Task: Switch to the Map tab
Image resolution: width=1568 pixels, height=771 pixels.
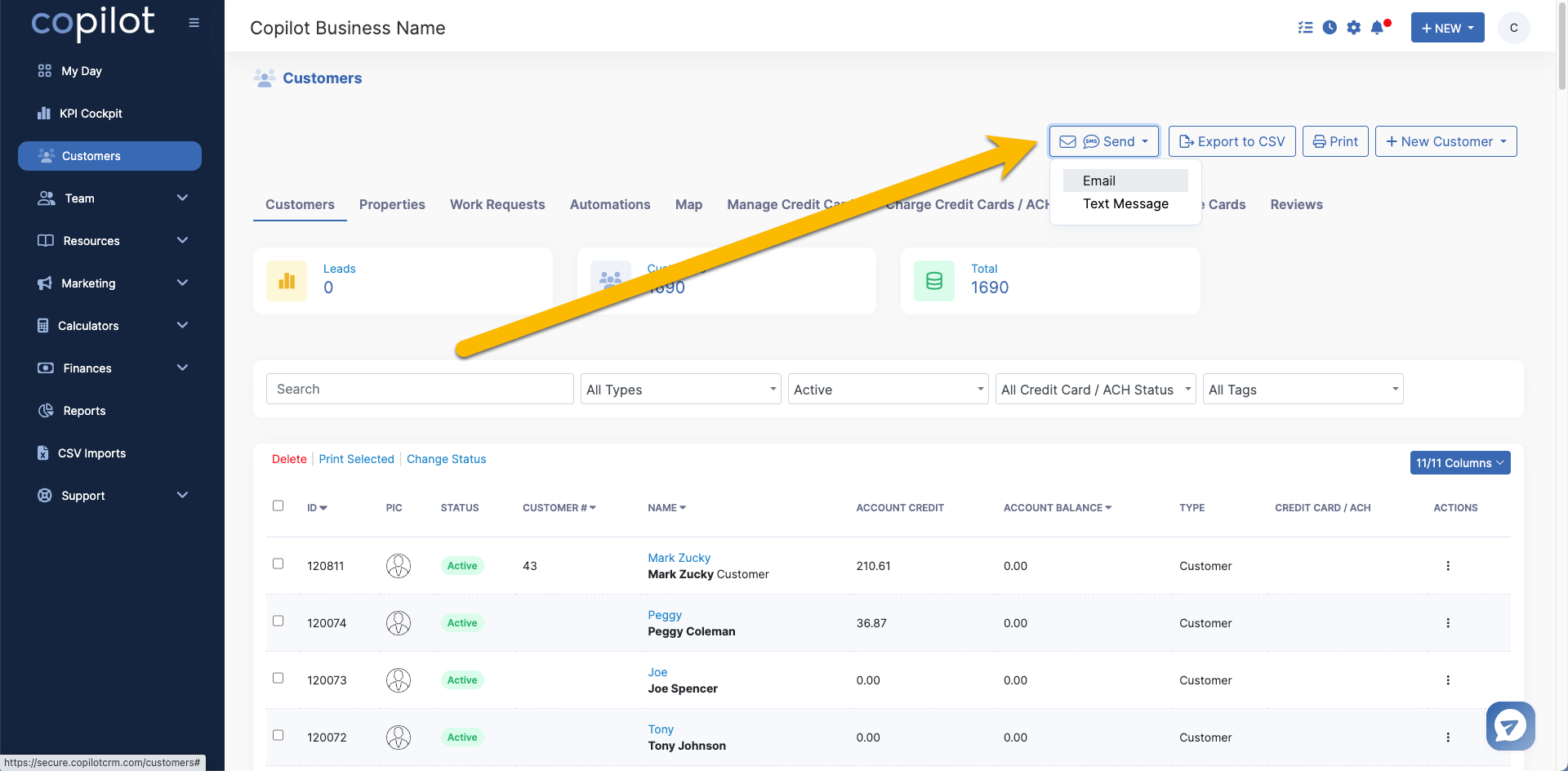Action: pos(688,204)
